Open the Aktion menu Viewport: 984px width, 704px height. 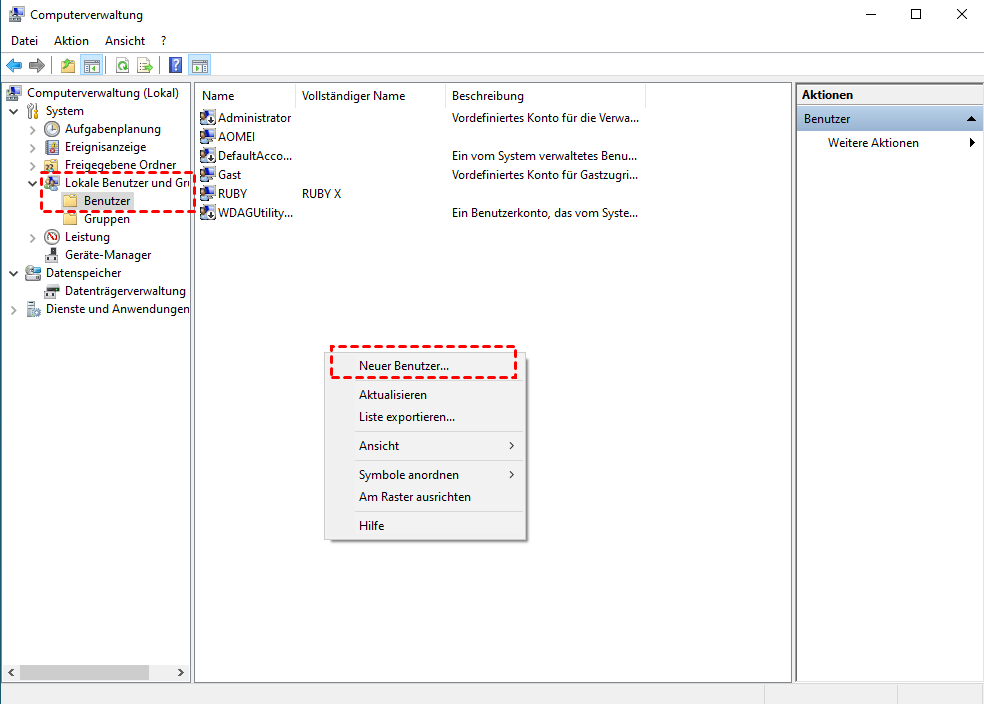point(71,41)
